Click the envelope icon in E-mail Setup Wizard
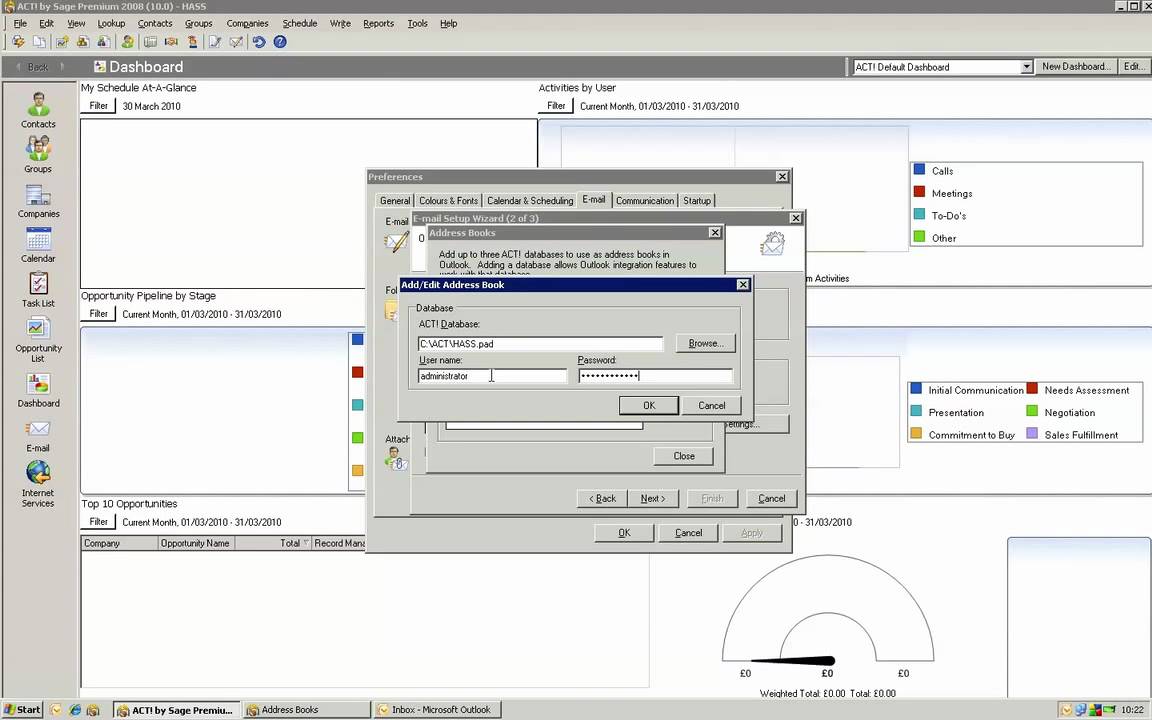The width and height of the screenshot is (1152, 720). (773, 244)
